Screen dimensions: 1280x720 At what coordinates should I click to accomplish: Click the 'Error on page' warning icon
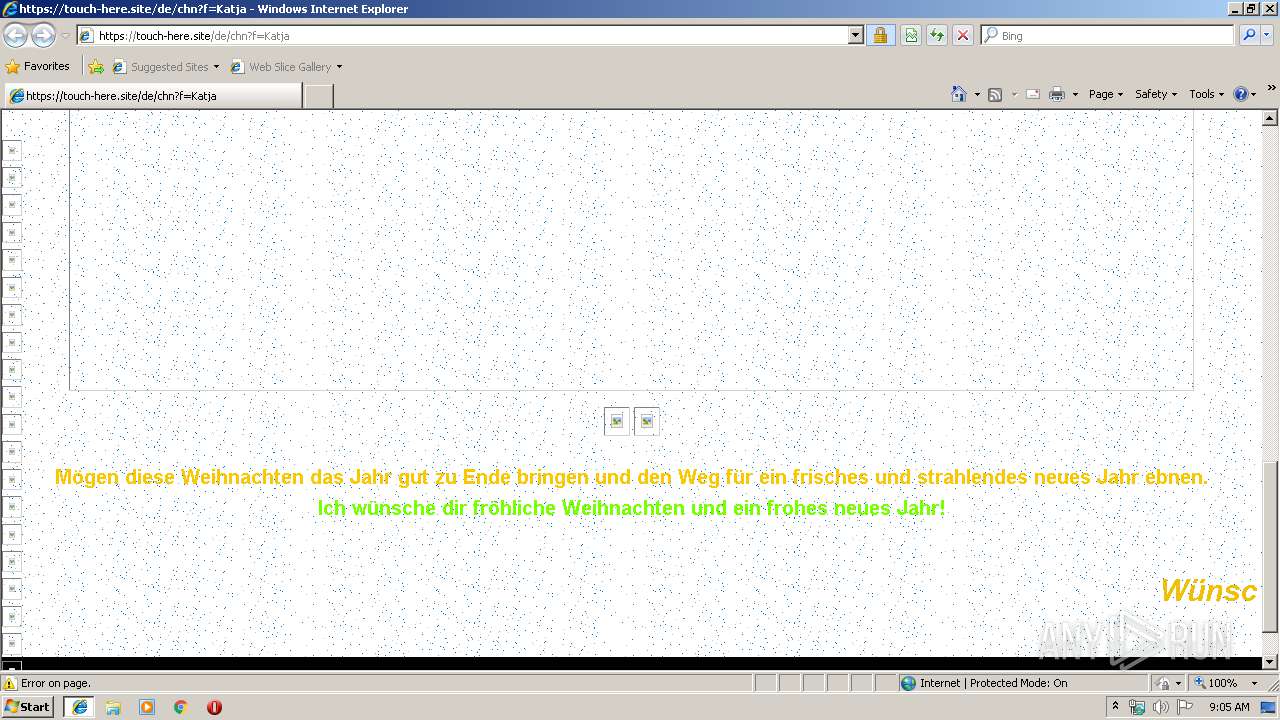point(11,683)
